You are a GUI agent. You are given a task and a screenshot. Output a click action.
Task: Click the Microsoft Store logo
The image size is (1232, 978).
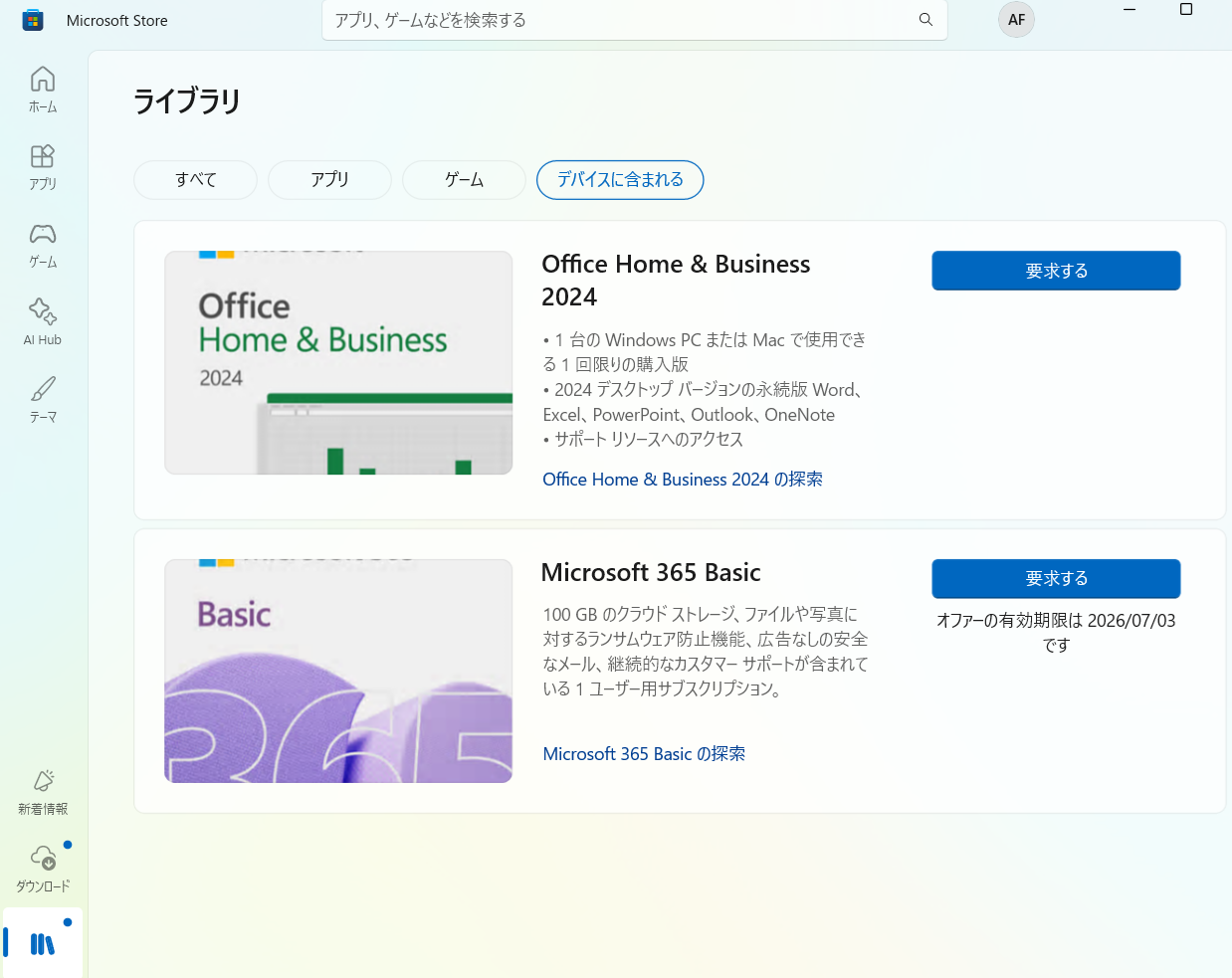click(33, 20)
